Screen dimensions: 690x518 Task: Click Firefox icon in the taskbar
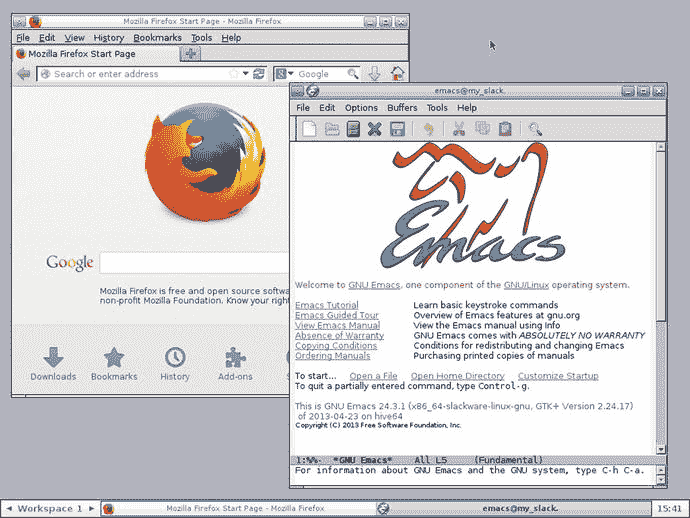tap(108, 509)
